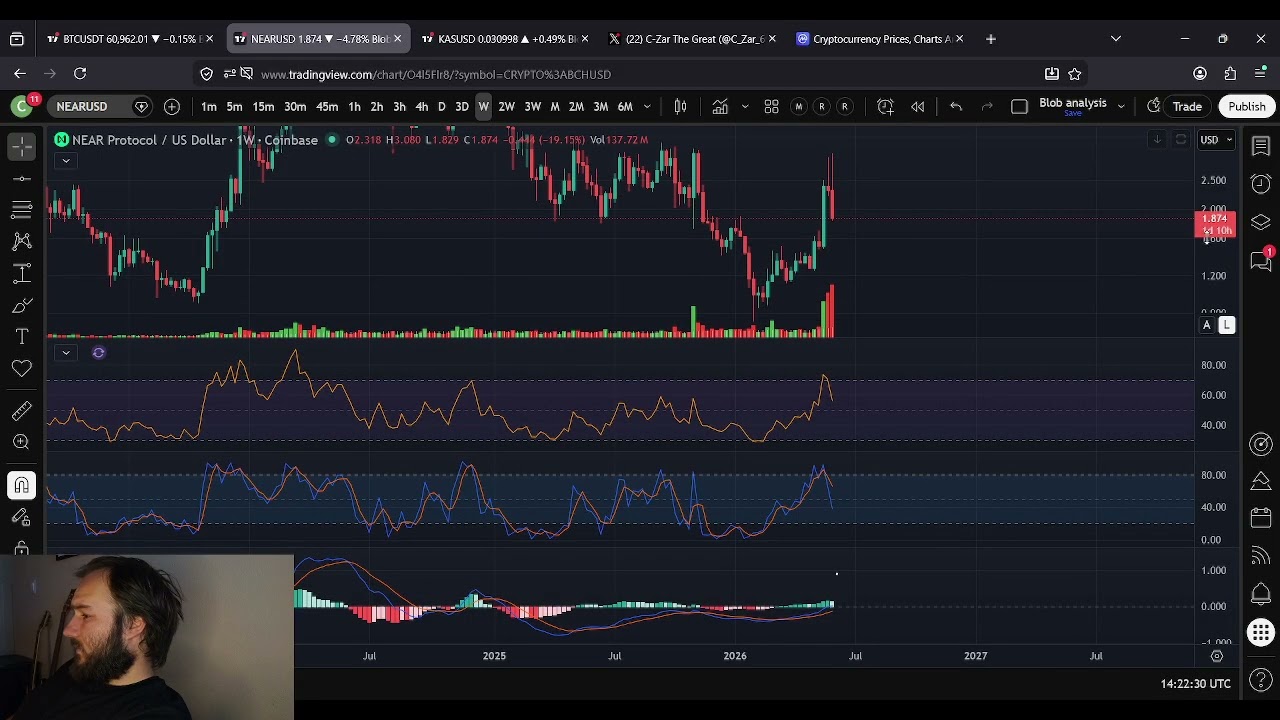Click the zoom in magnifier tool

click(x=22, y=442)
